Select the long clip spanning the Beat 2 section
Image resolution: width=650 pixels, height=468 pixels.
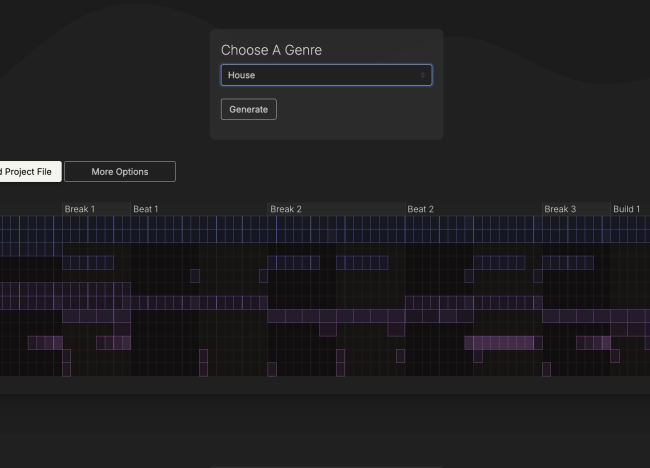click(x=473, y=302)
